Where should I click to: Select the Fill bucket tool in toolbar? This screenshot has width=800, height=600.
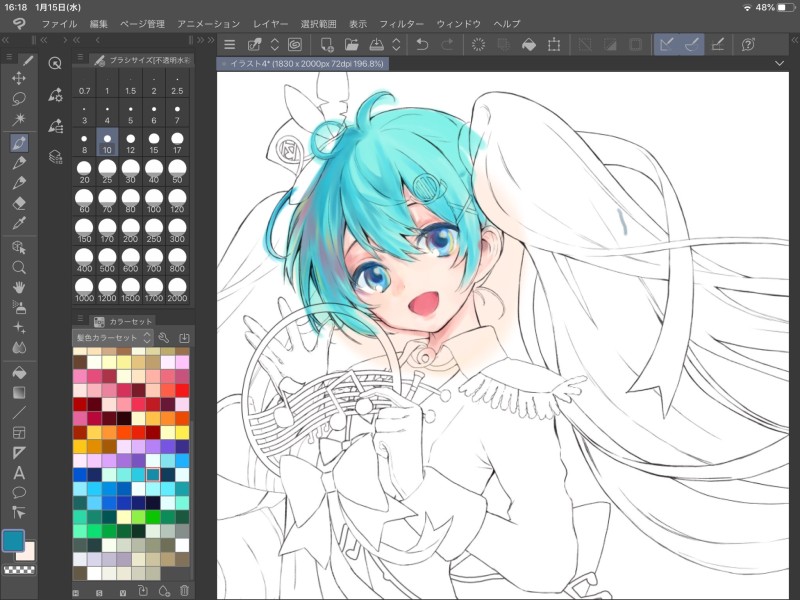click(x=19, y=373)
